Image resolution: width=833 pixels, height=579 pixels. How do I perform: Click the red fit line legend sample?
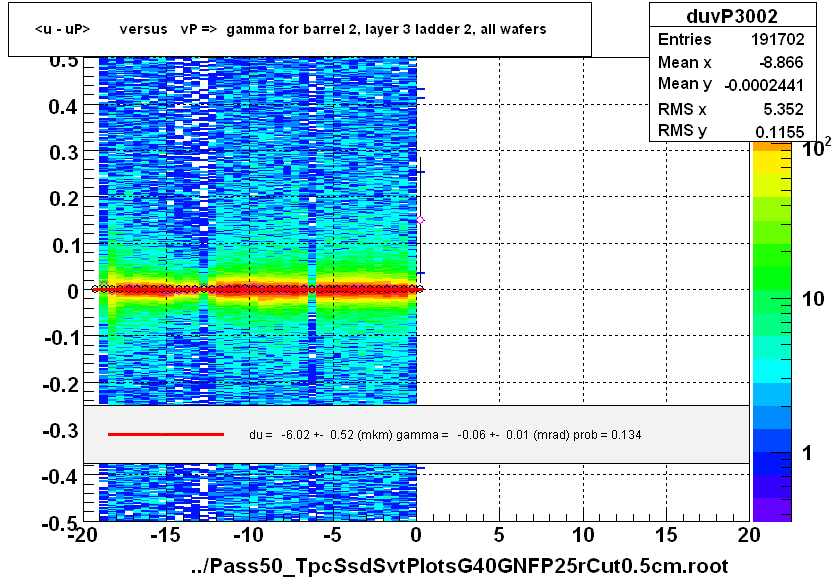point(166,435)
